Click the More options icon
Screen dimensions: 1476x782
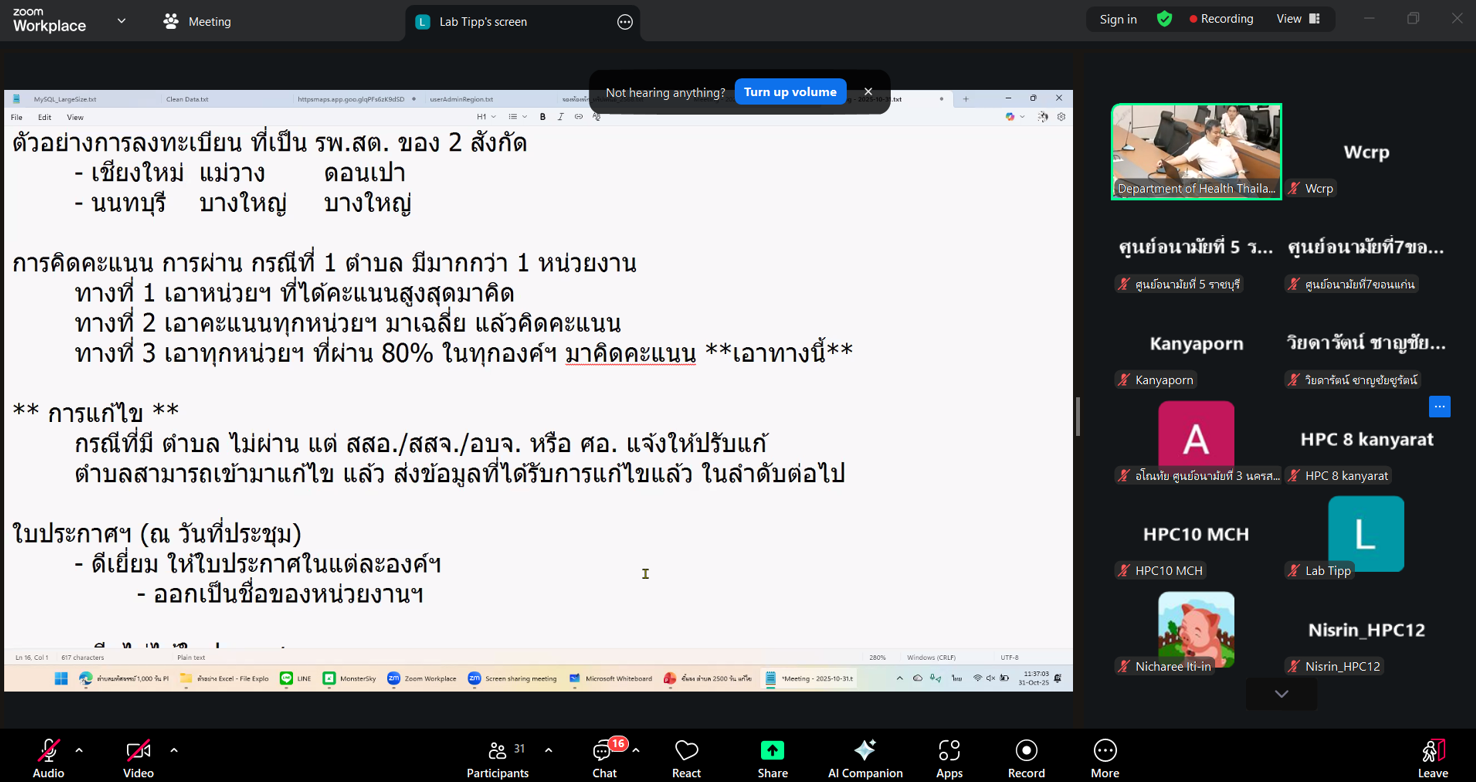click(x=1104, y=757)
